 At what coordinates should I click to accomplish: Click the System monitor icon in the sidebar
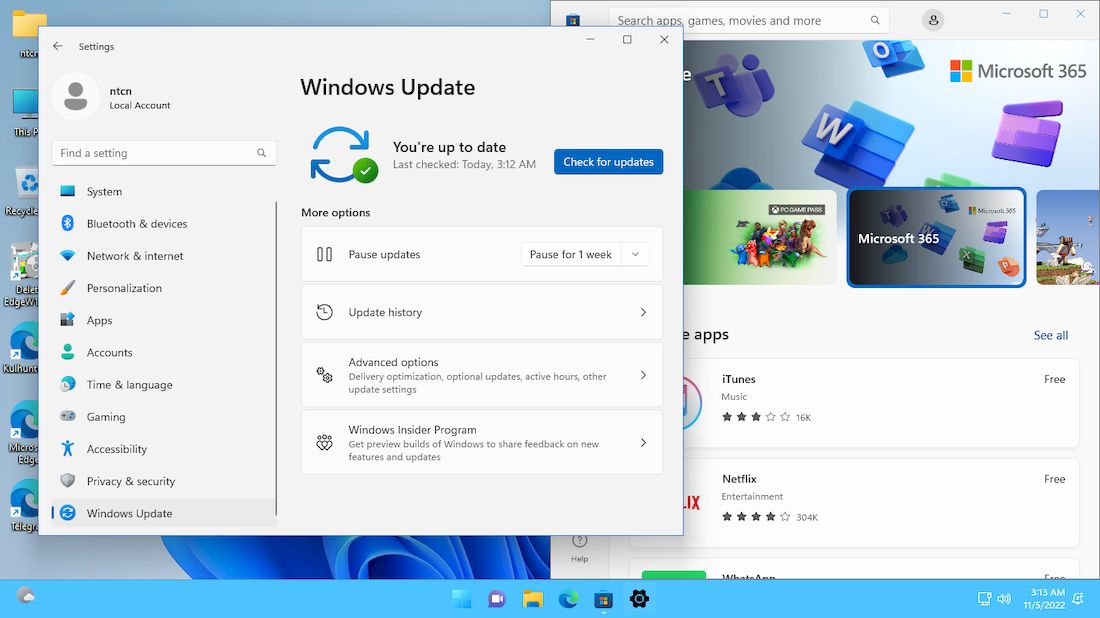67,192
